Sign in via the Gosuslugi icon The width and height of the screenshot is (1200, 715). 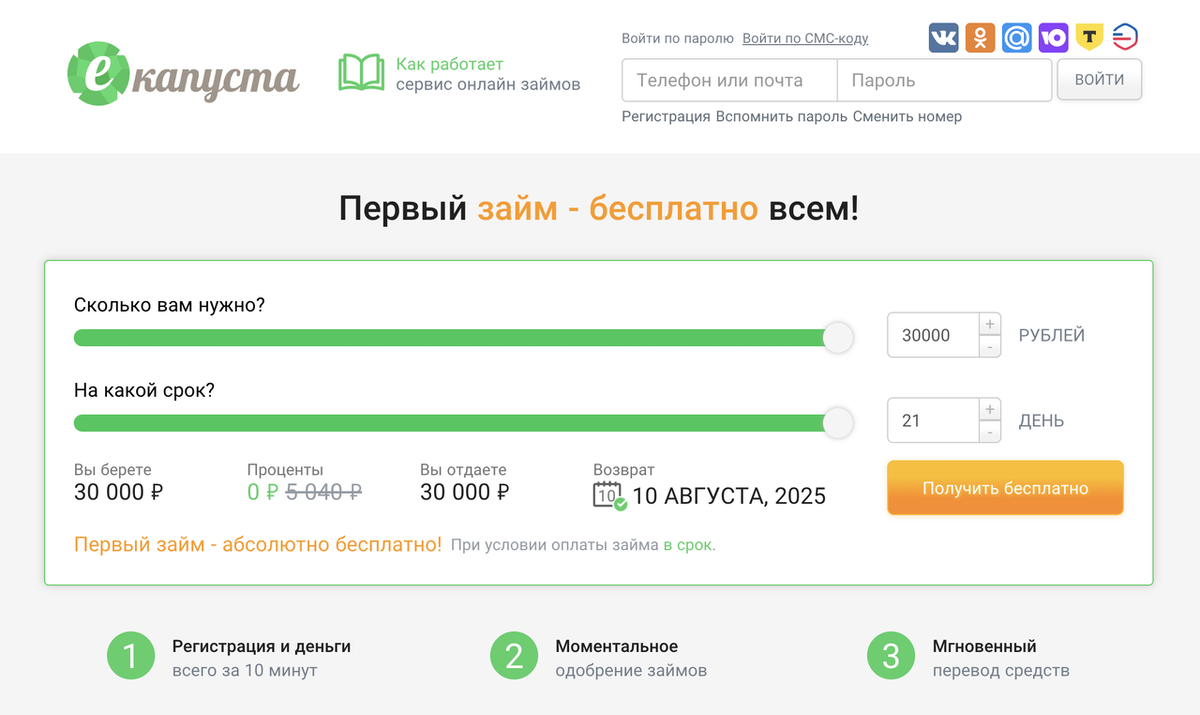click(x=1126, y=37)
